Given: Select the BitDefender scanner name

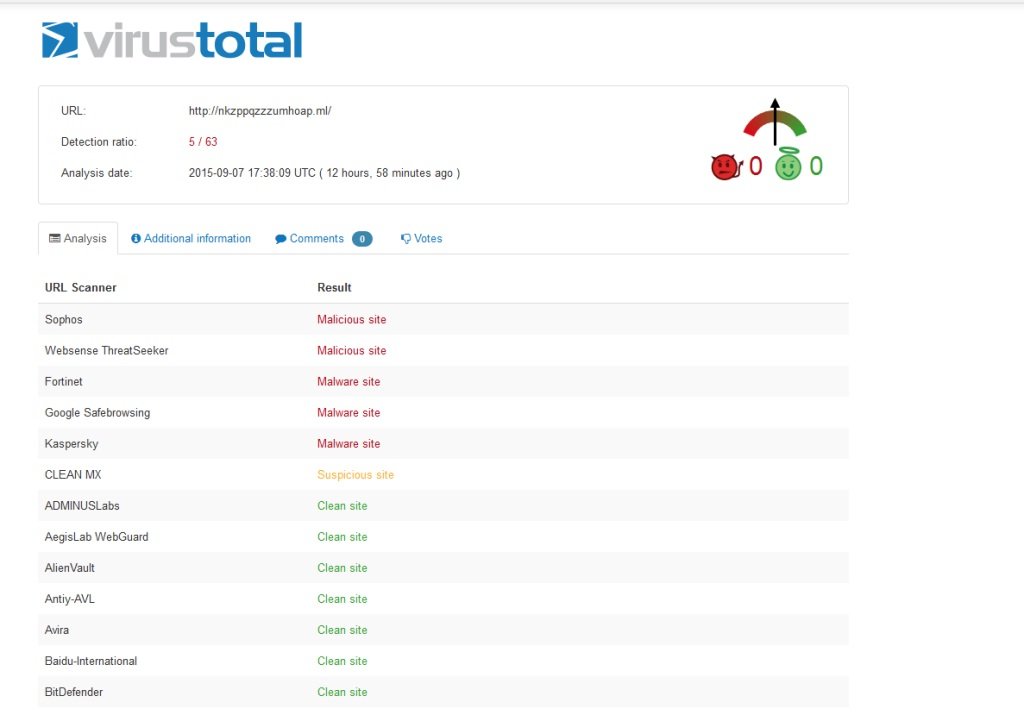Looking at the screenshot, I should (74, 692).
